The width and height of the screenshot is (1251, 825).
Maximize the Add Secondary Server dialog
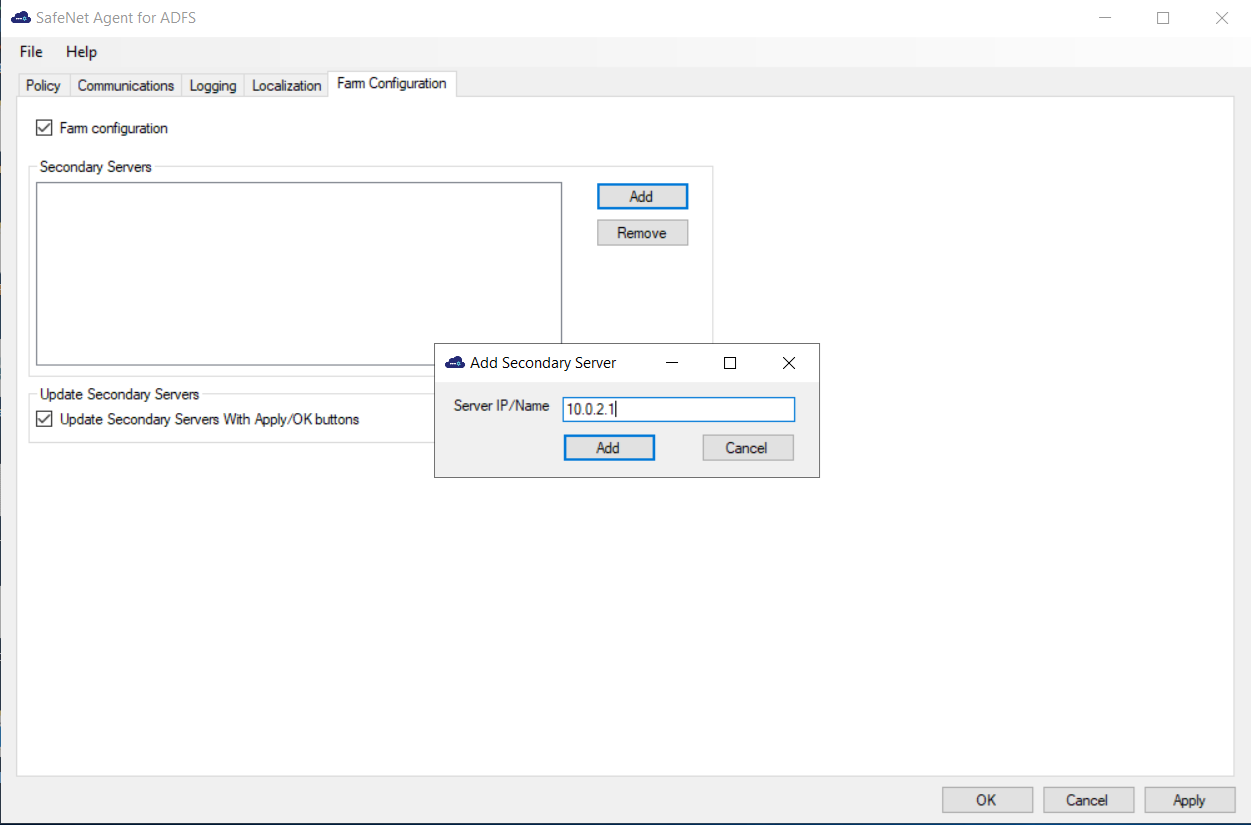pyautogui.click(x=730, y=363)
